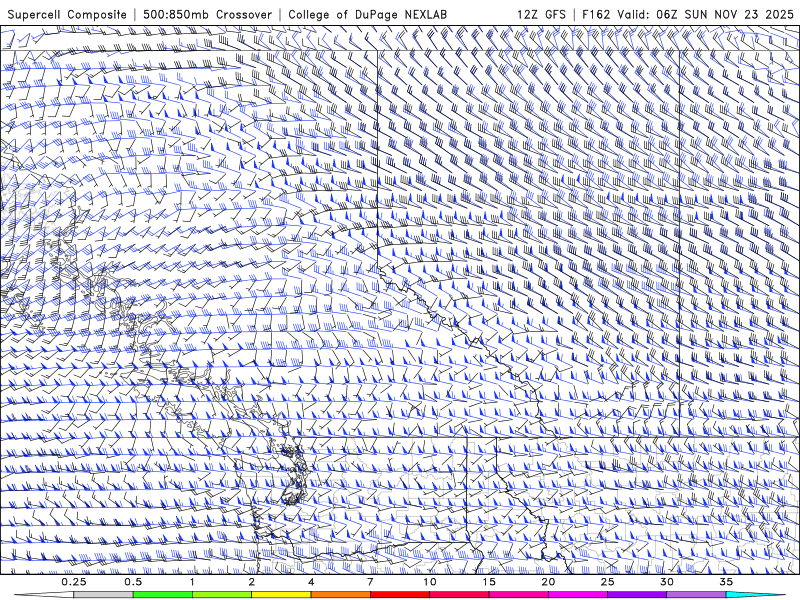Screen dimensions: 800x600
Task: Click the College of DuPage NEXLAB label
Action: (x=367, y=14)
